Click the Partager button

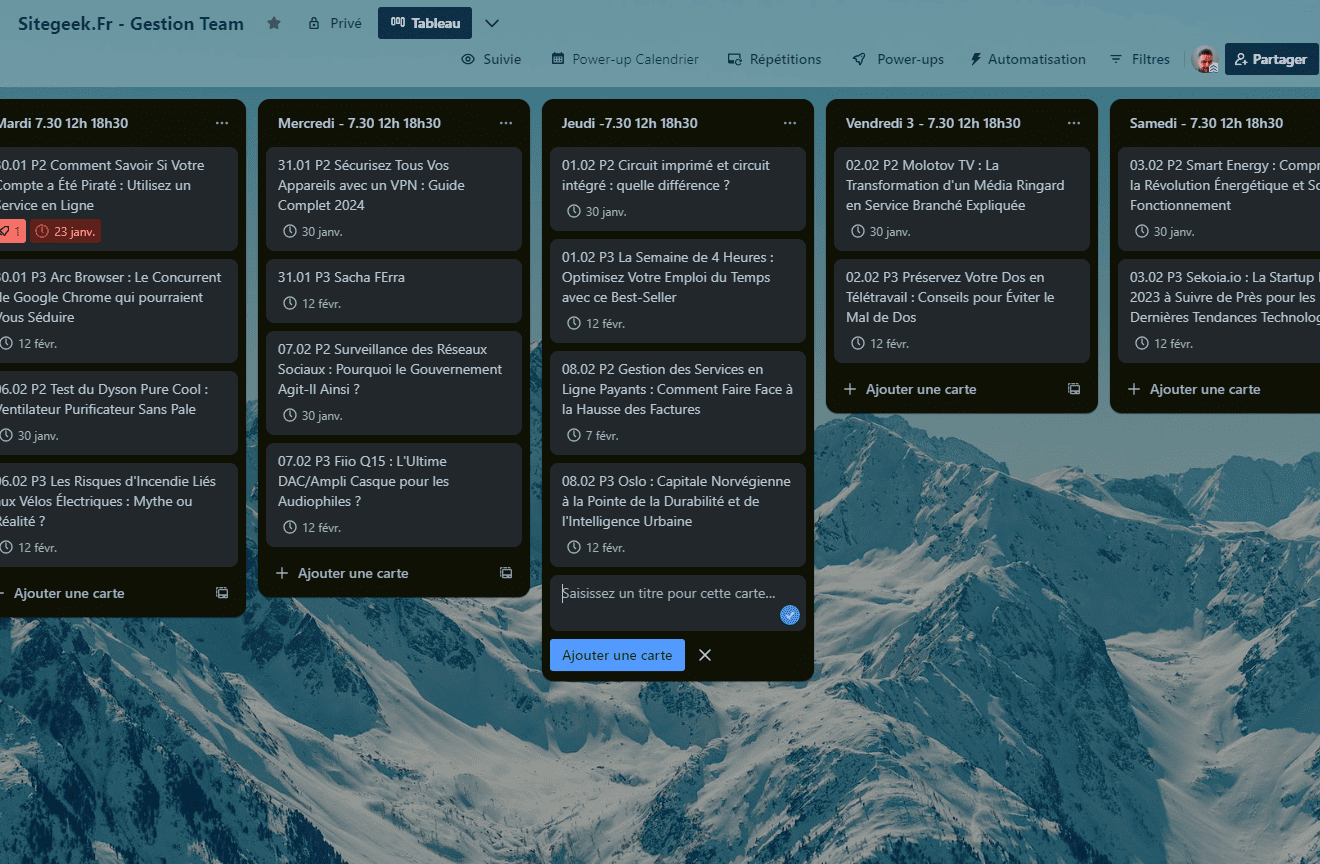pos(1270,59)
